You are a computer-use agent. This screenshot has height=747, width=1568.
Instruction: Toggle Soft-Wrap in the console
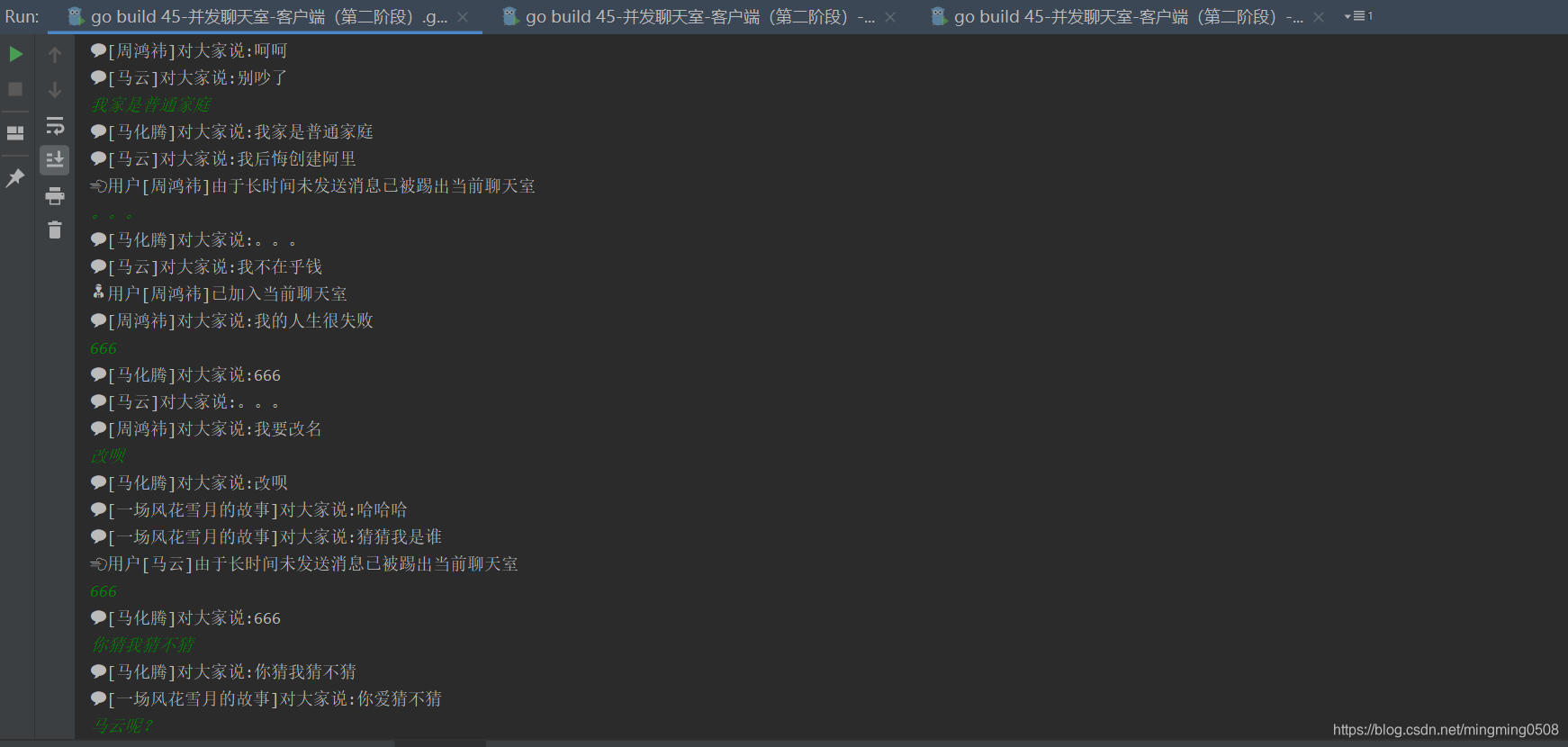click(55, 125)
